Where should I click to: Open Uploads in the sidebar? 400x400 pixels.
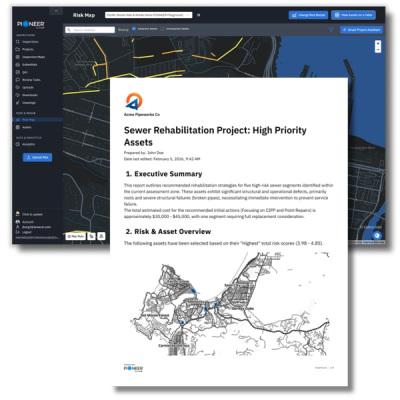pyautogui.click(x=25, y=87)
